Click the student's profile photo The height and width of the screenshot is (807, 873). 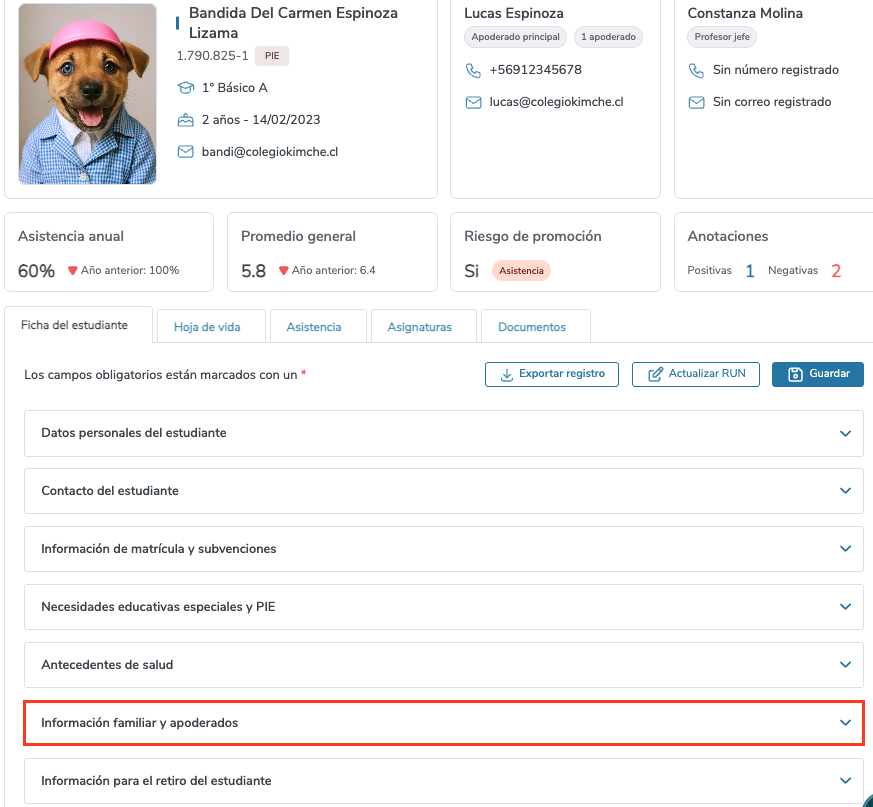(87, 94)
